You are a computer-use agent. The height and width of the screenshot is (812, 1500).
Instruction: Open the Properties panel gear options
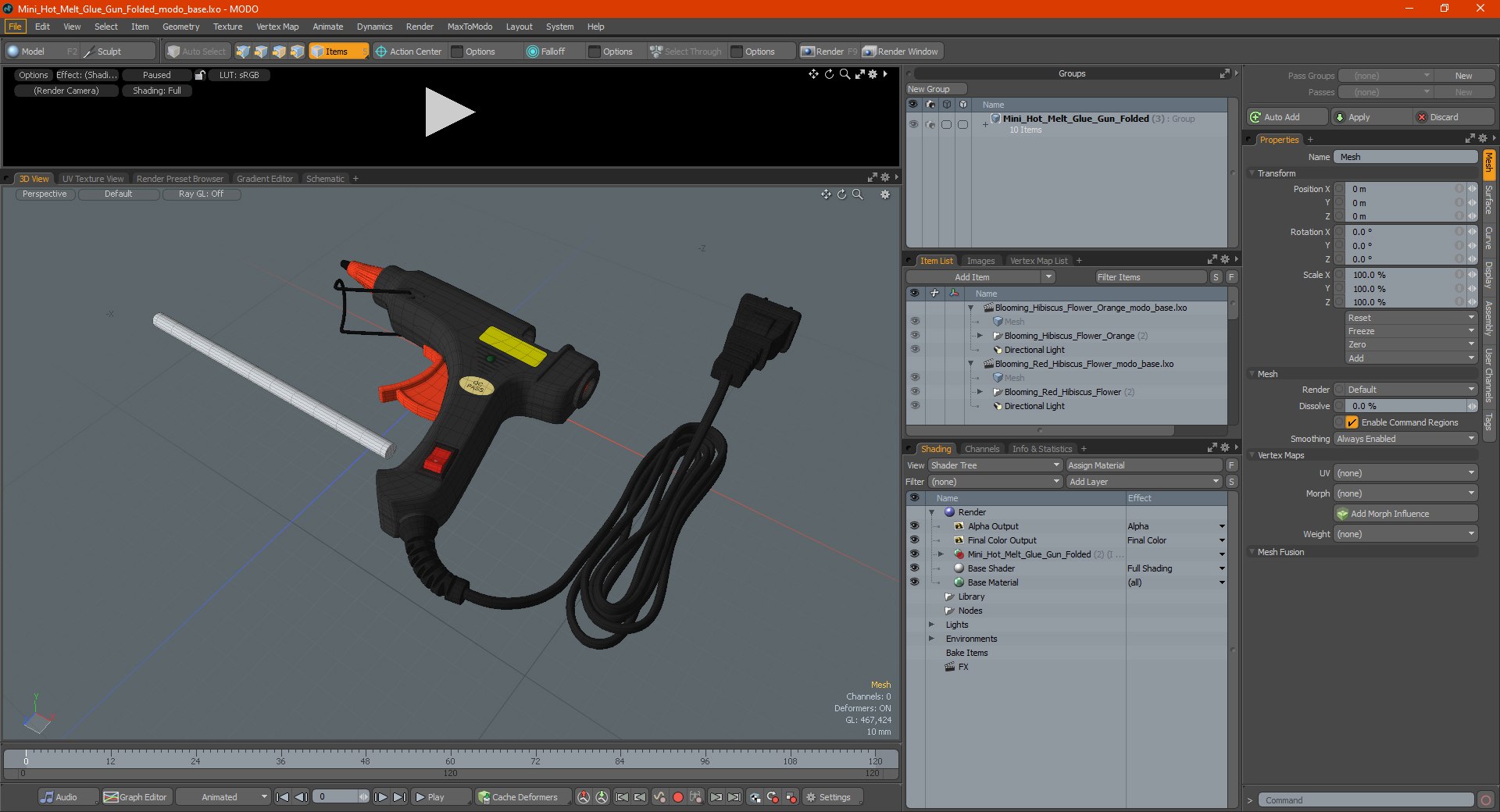click(x=1482, y=139)
